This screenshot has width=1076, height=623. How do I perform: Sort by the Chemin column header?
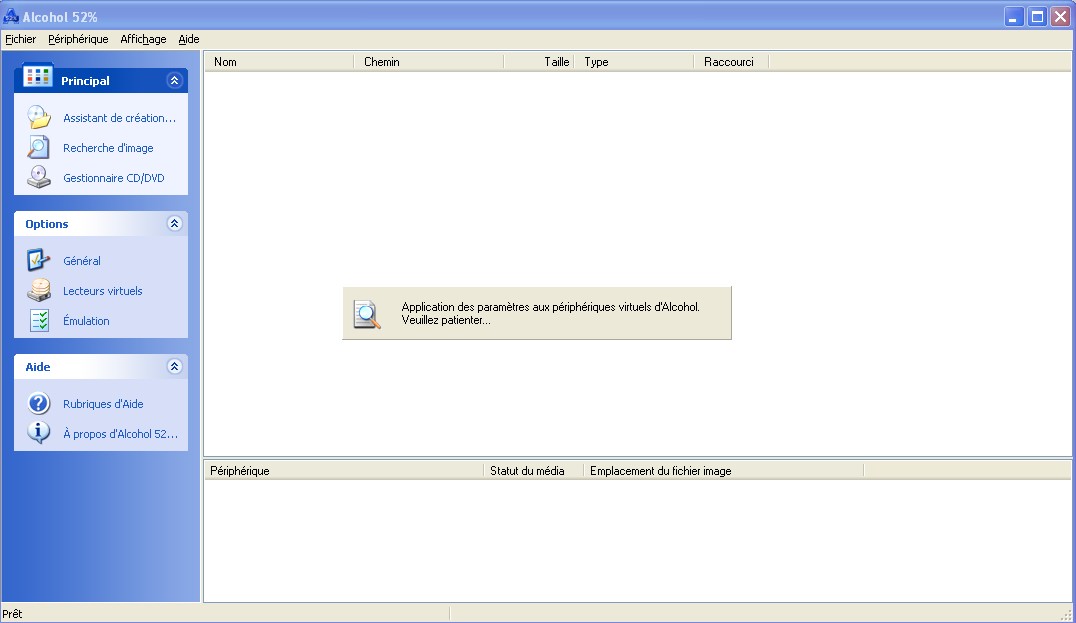(x=428, y=62)
